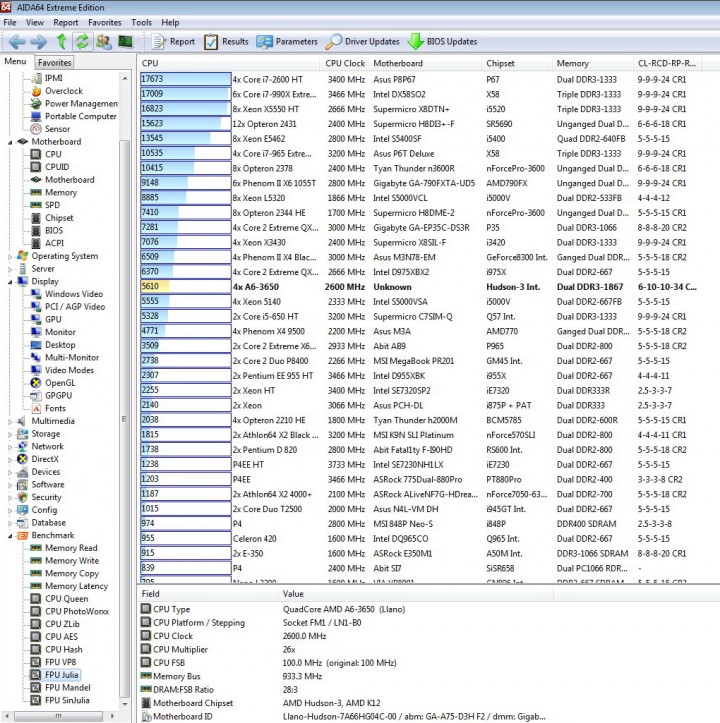Image resolution: width=720 pixels, height=723 pixels.
Task: Check for BIOS Updates
Action: 442,42
